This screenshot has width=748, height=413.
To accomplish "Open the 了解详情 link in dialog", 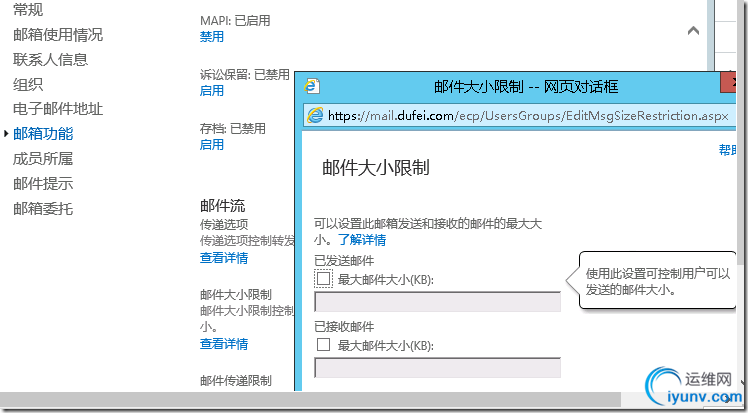I will [x=363, y=240].
